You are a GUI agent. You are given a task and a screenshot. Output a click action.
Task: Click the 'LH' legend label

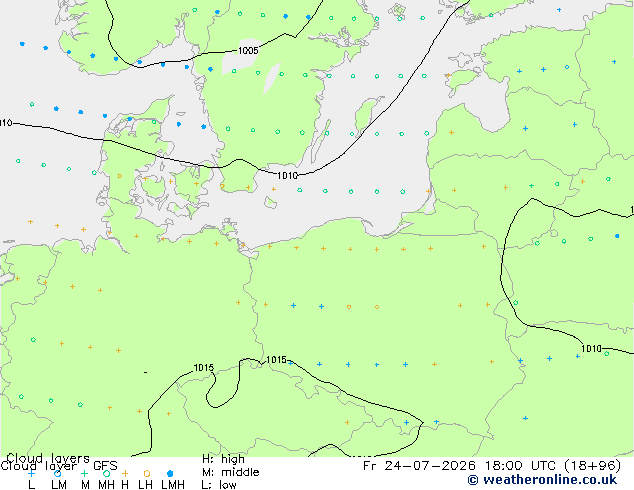pyautogui.click(x=145, y=485)
